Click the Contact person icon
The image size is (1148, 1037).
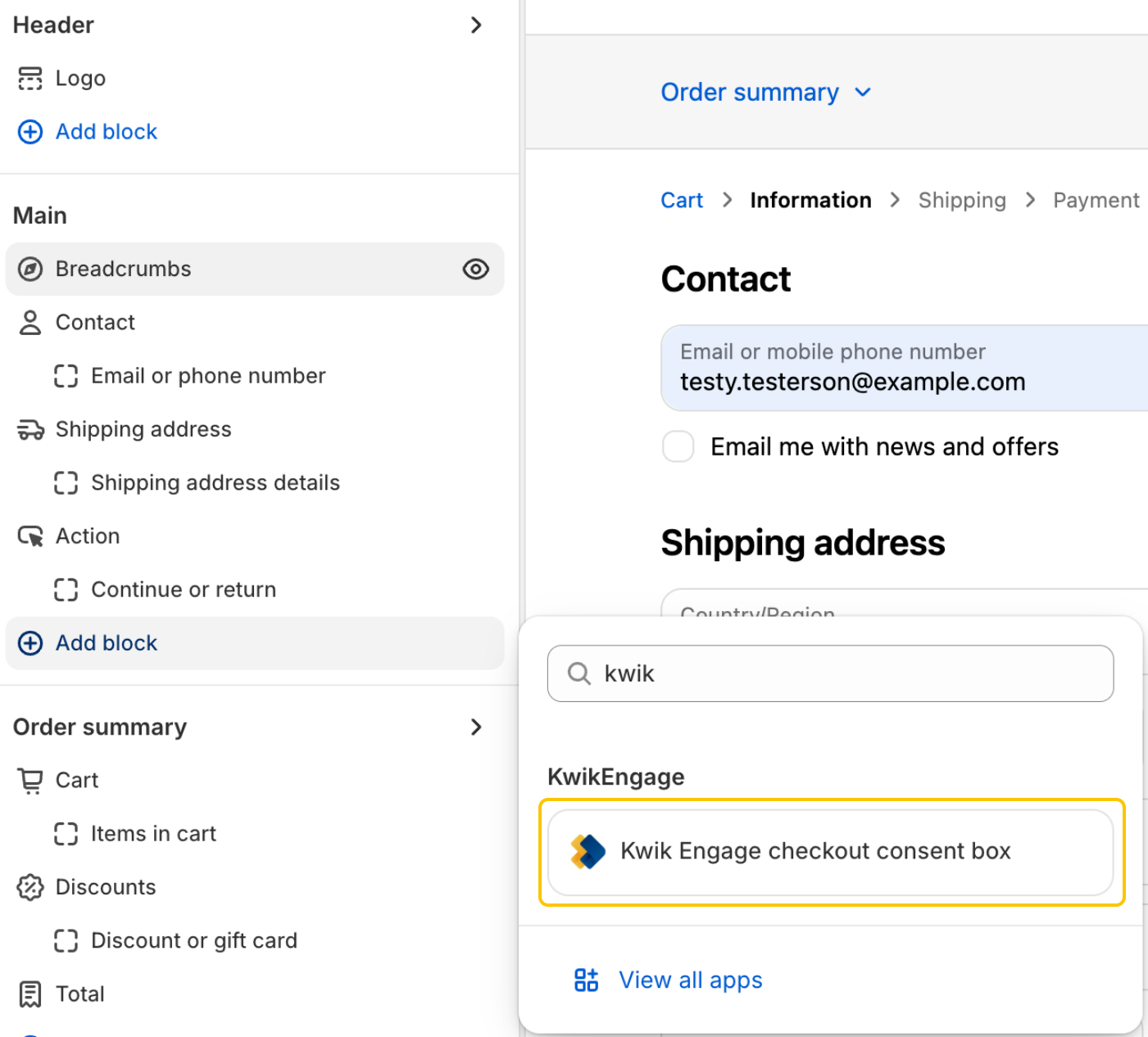click(x=30, y=323)
